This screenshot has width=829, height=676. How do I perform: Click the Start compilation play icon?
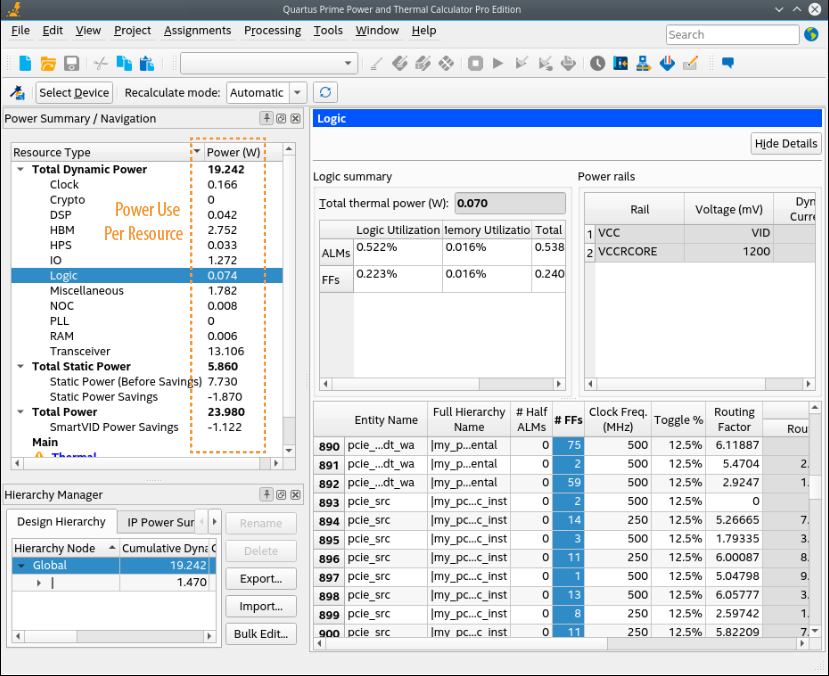click(x=498, y=63)
